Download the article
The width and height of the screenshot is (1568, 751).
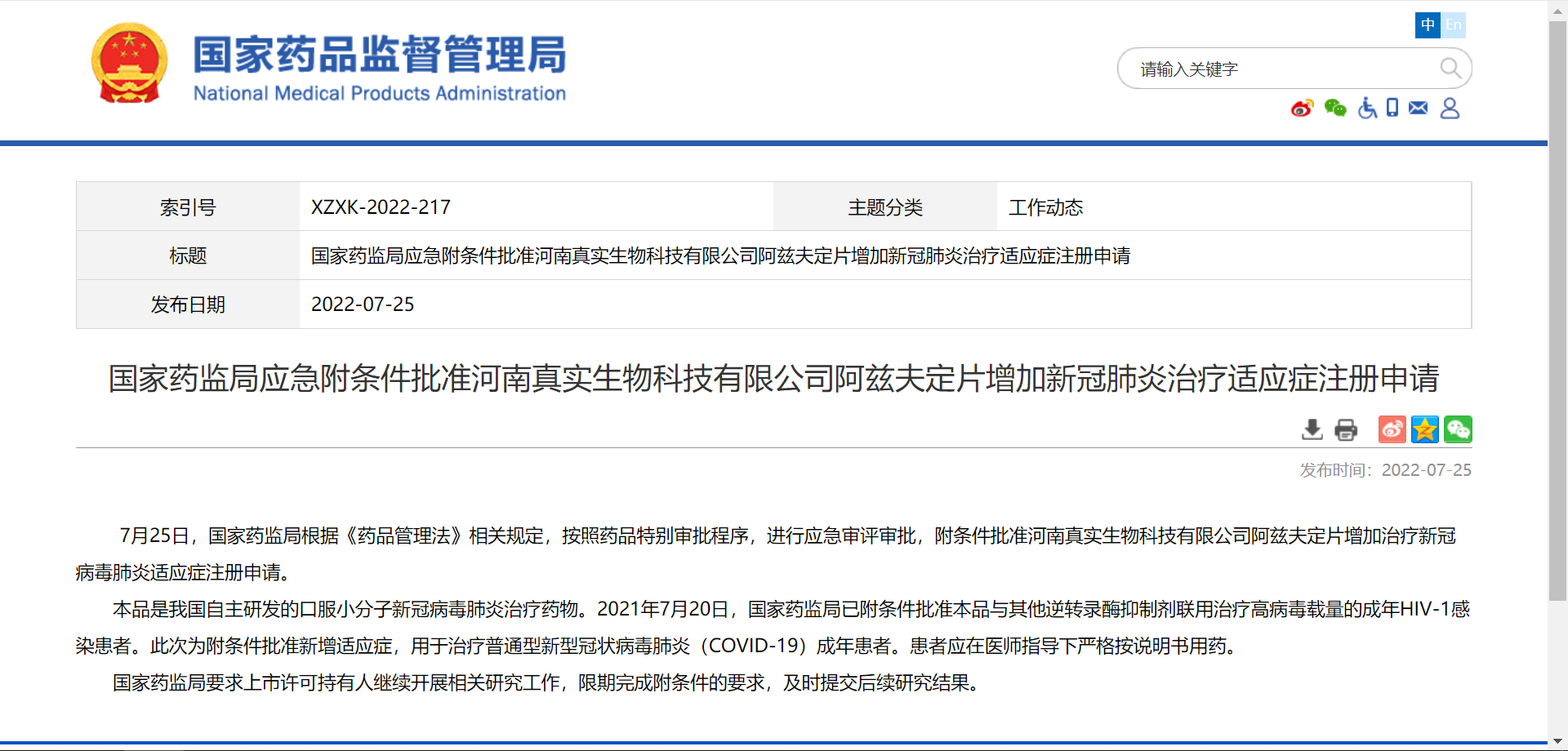1312,429
